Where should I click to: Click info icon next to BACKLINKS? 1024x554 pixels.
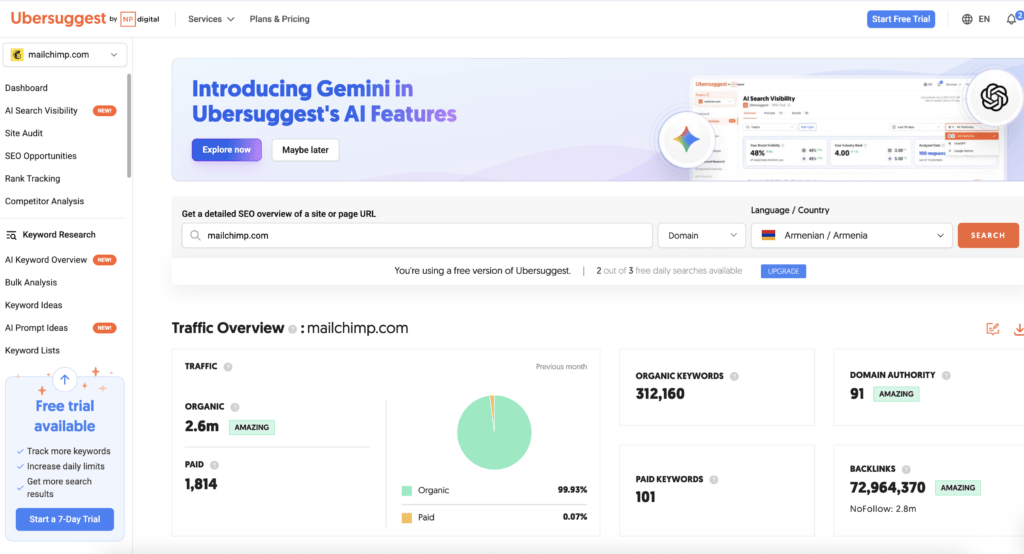[906, 469]
